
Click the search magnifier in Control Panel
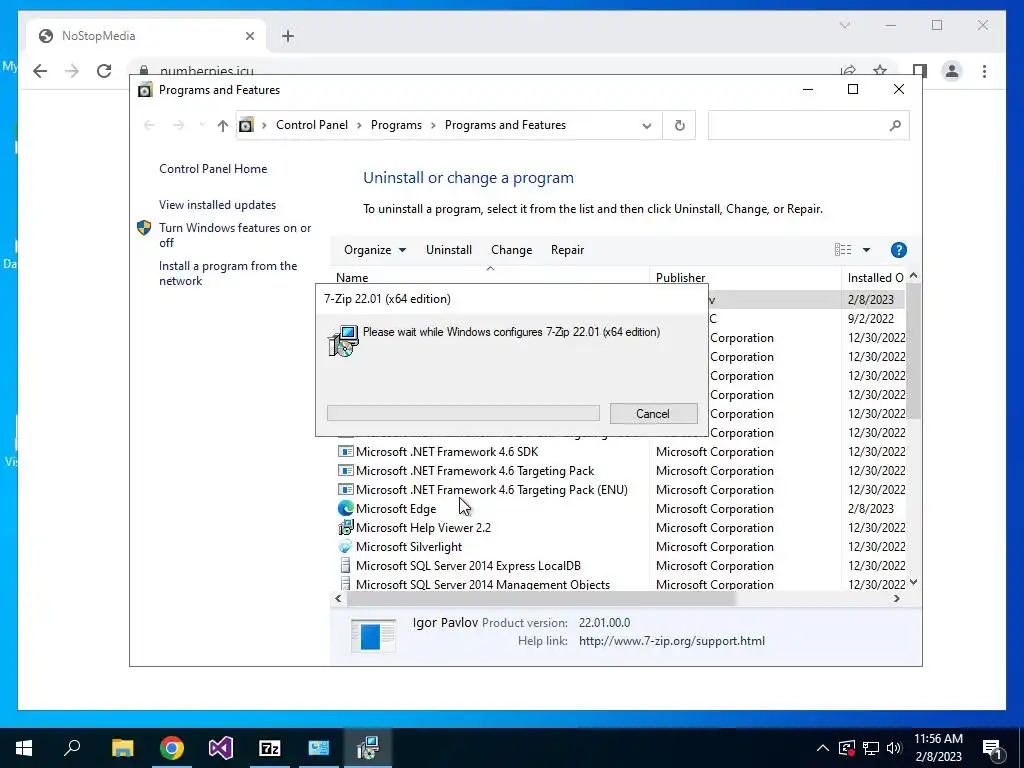[x=895, y=125]
